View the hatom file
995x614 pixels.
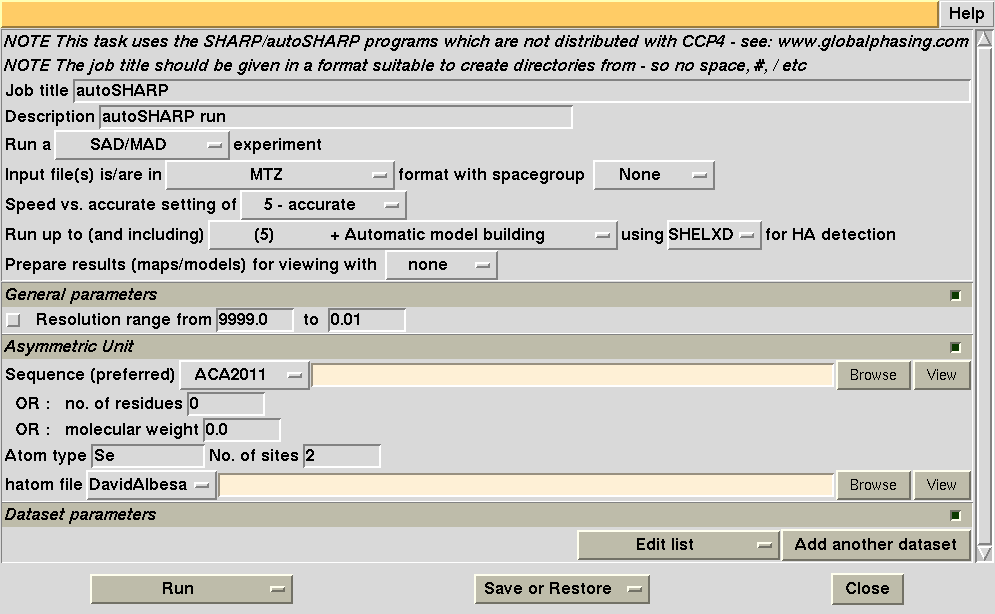(x=941, y=485)
